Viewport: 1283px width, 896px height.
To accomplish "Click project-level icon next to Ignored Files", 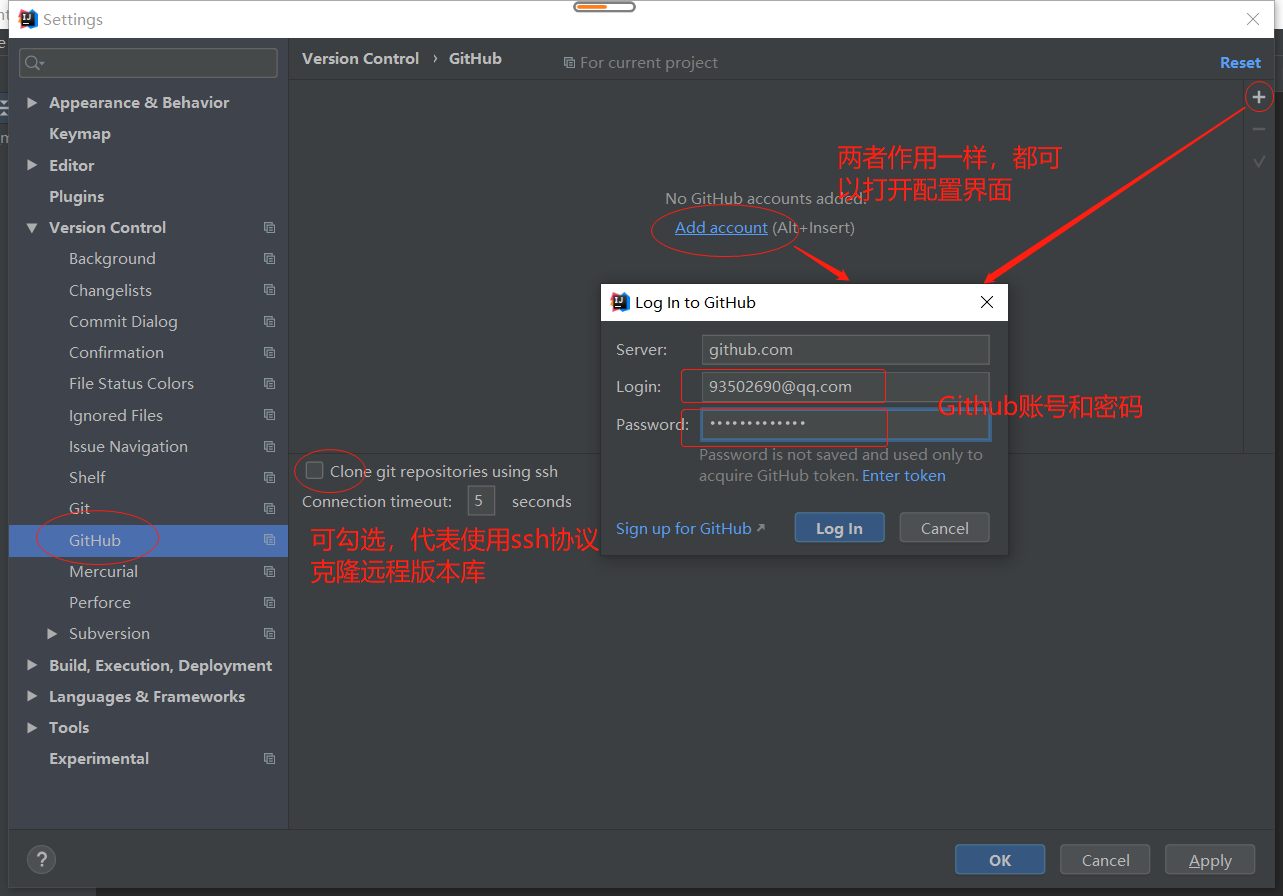I will point(269,415).
